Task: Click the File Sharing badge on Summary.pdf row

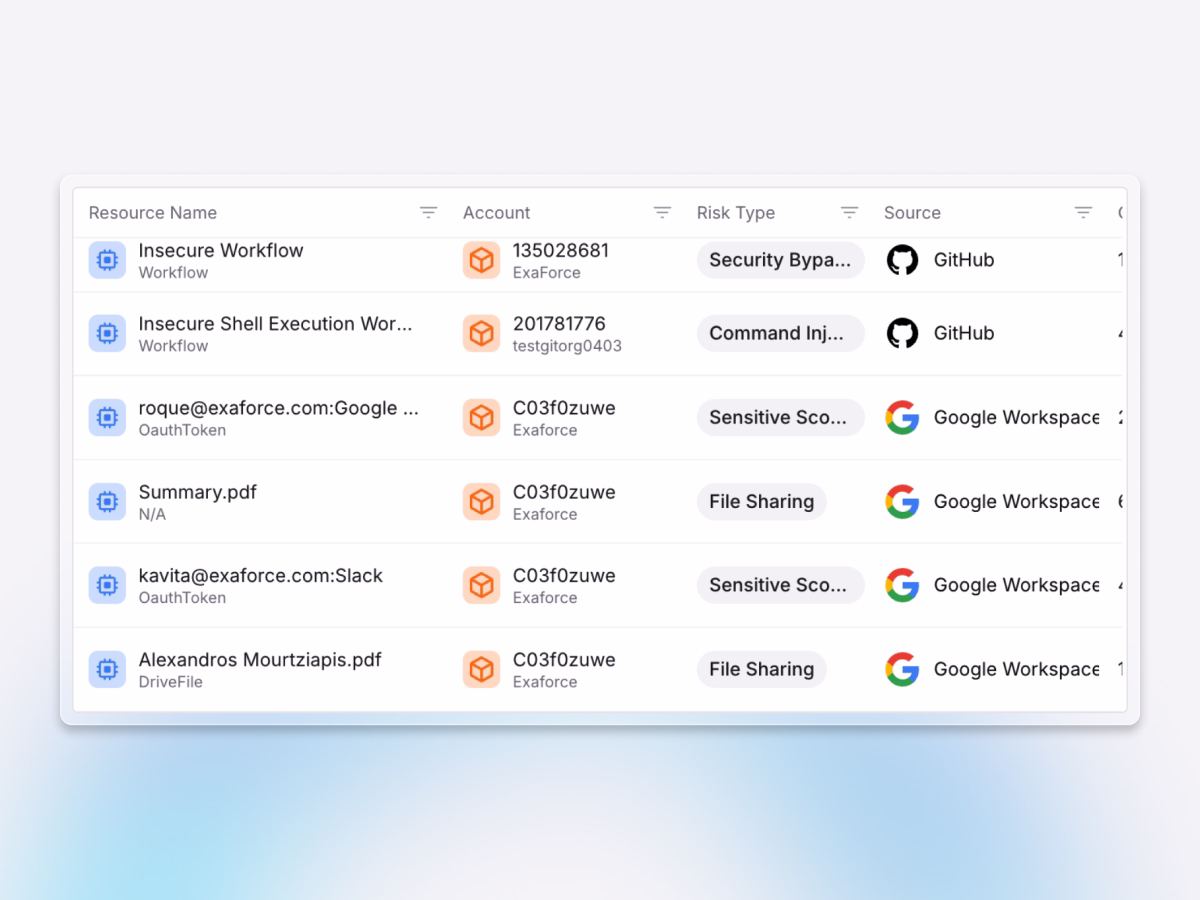Action: click(761, 502)
